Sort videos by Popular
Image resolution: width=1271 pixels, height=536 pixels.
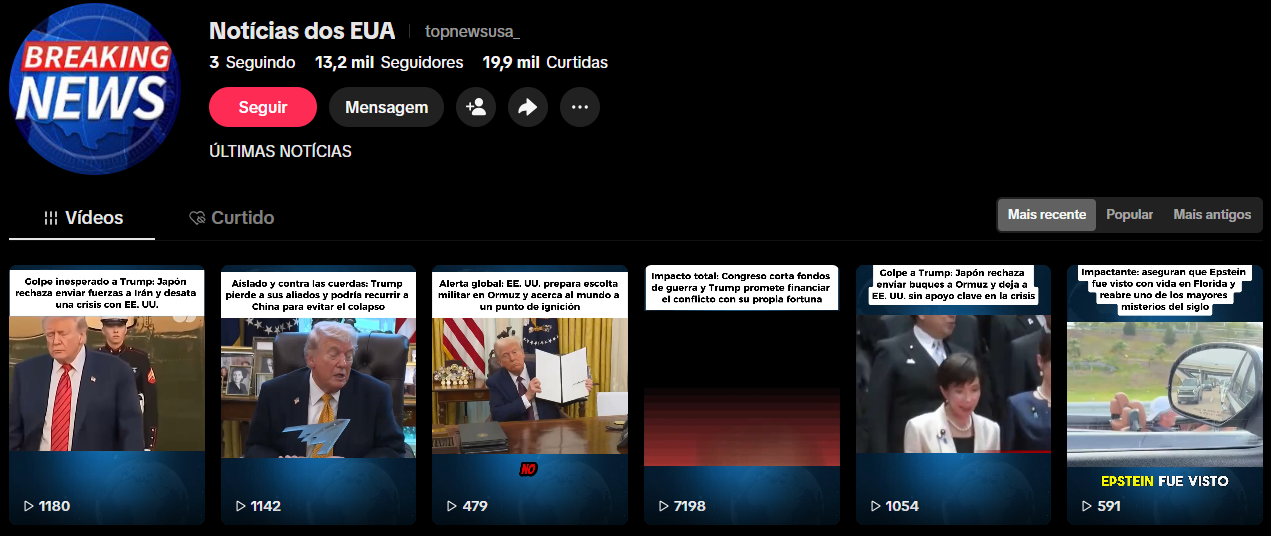[1130, 215]
